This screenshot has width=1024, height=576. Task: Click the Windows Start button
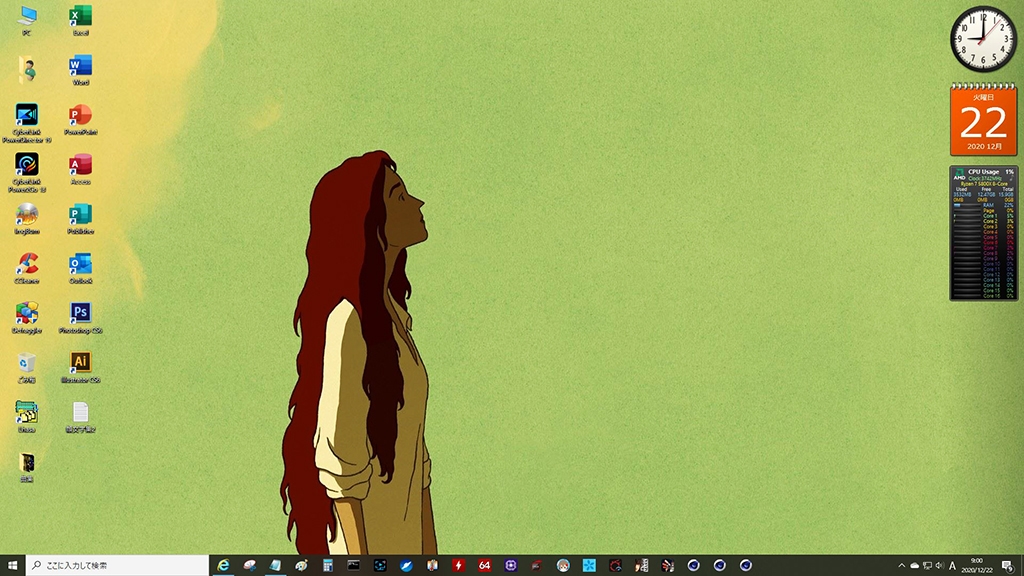(x=13, y=566)
